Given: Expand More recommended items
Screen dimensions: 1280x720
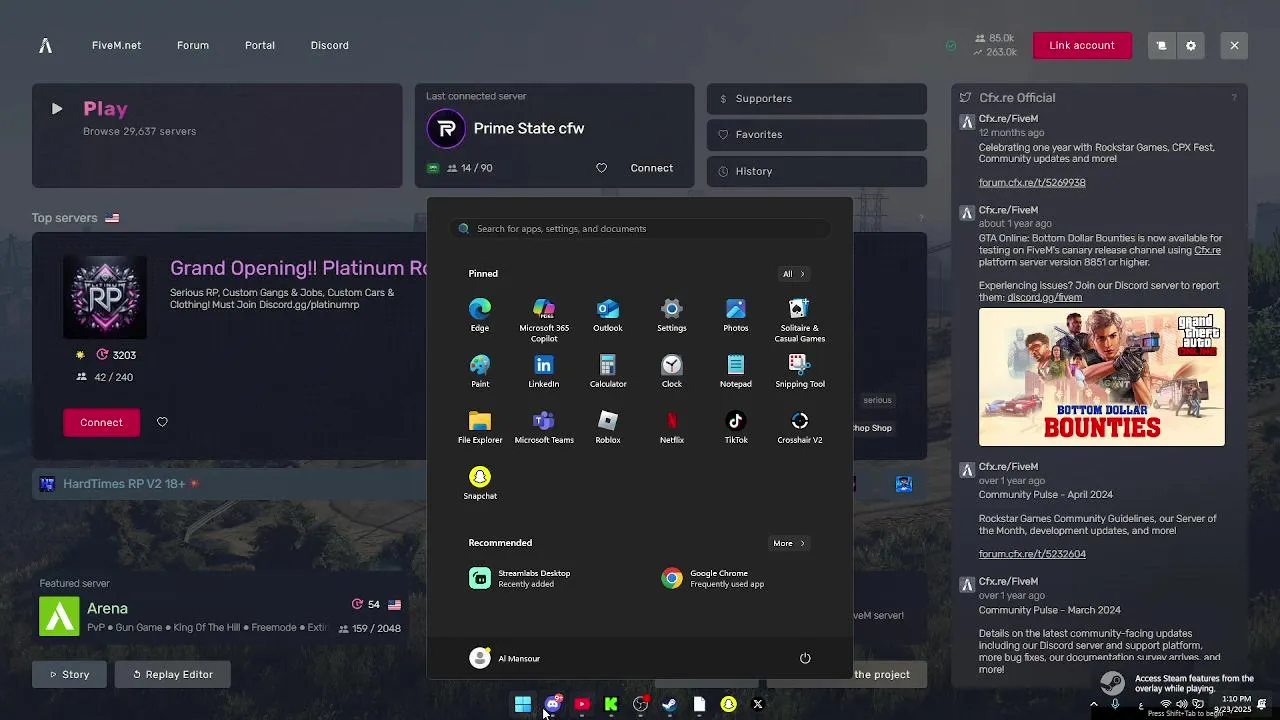Looking at the screenshot, I should [789, 543].
